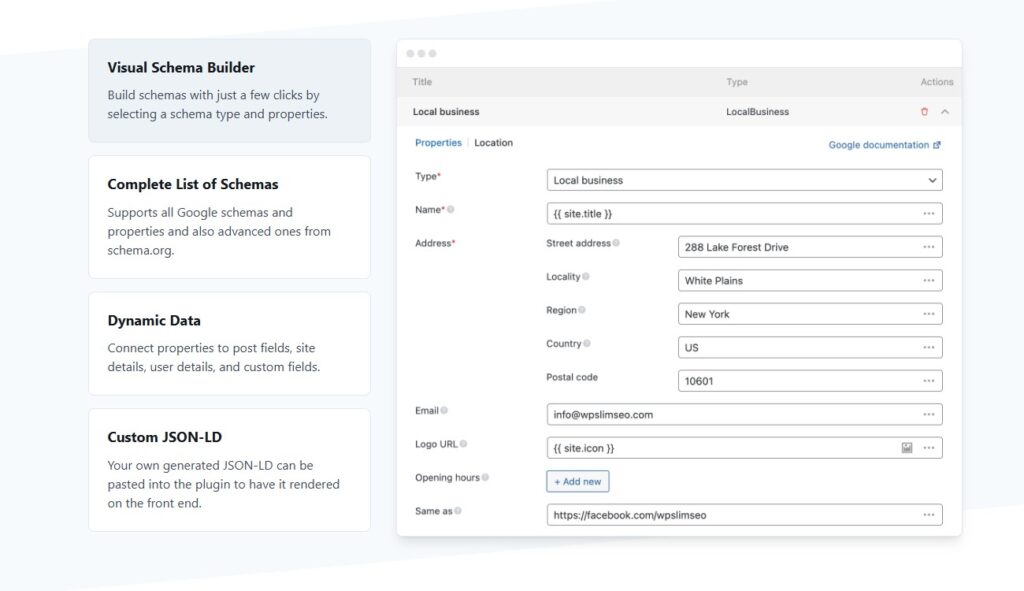Click the ellipsis button in Region field

[x=929, y=314]
